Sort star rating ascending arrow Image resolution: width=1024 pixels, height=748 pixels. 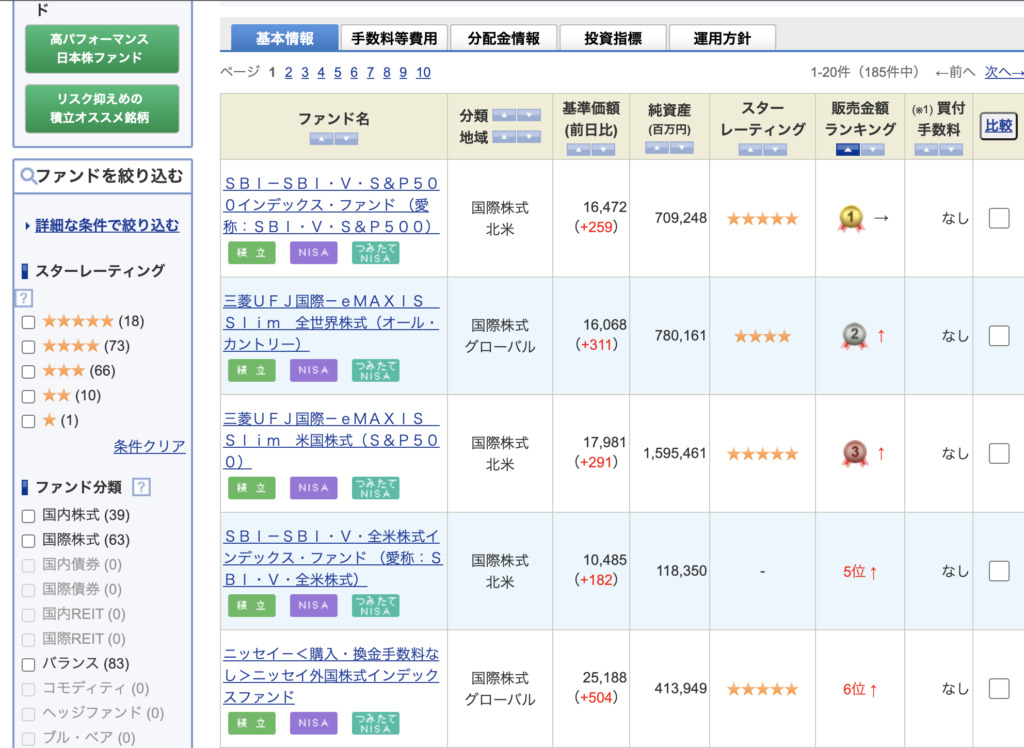click(750, 150)
